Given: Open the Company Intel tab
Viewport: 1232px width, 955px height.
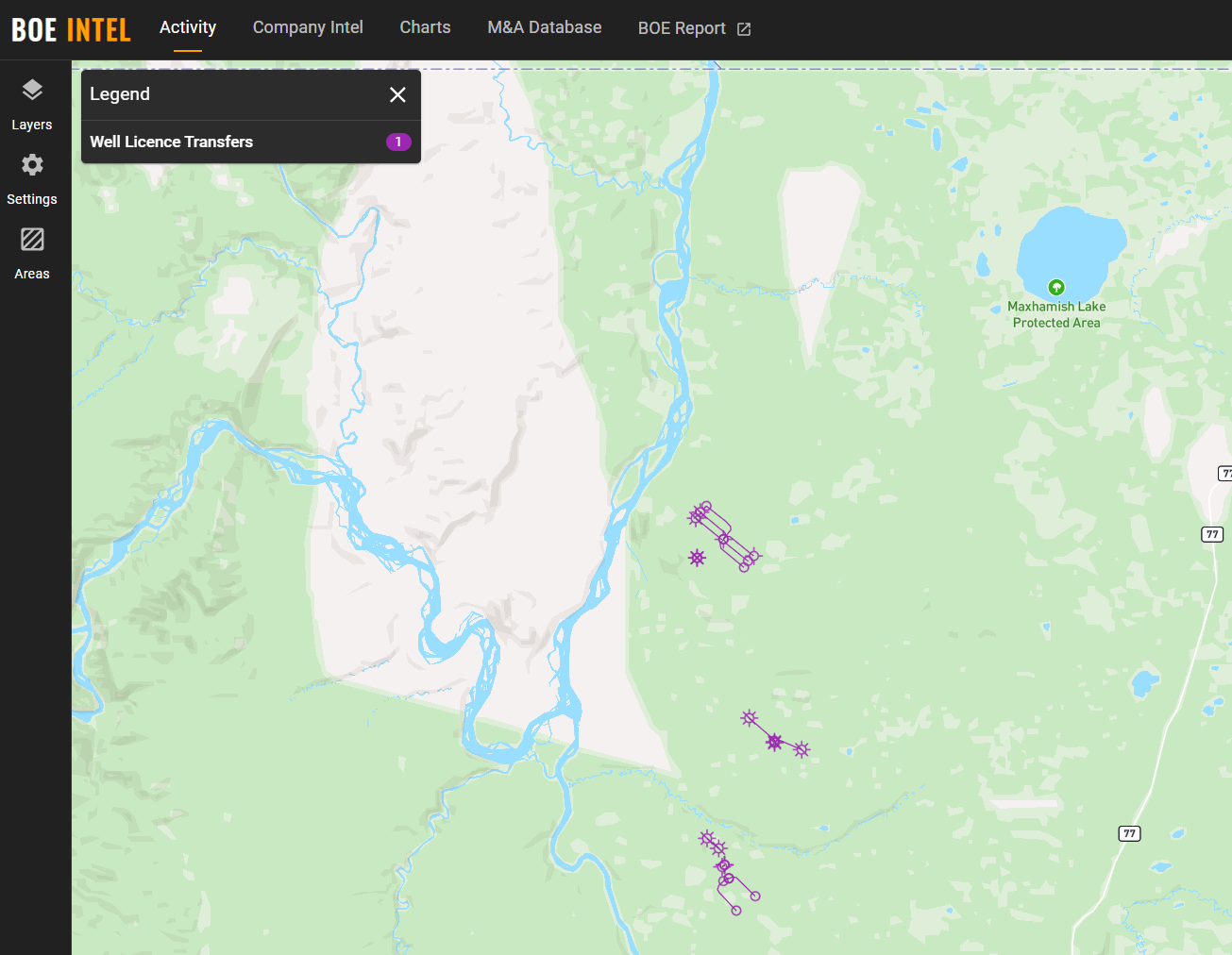Looking at the screenshot, I should [x=308, y=27].
